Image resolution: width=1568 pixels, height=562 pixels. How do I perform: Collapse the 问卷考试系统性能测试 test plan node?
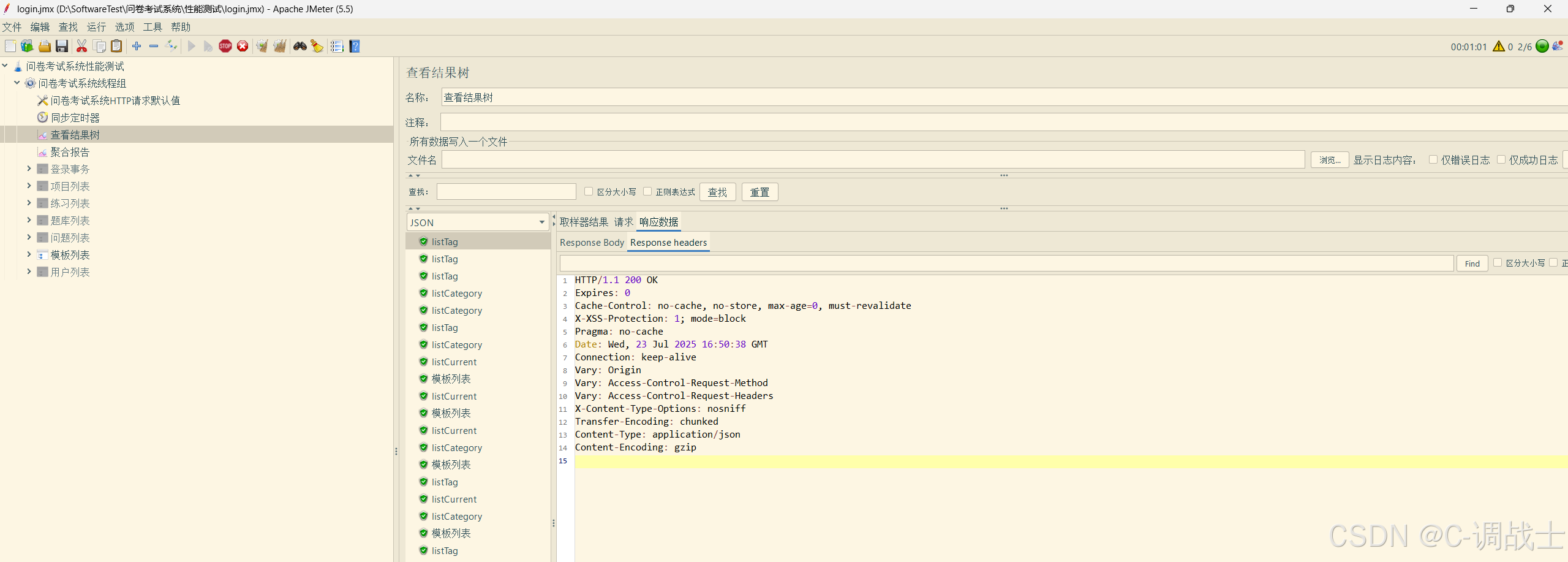[x=5, y=66]
